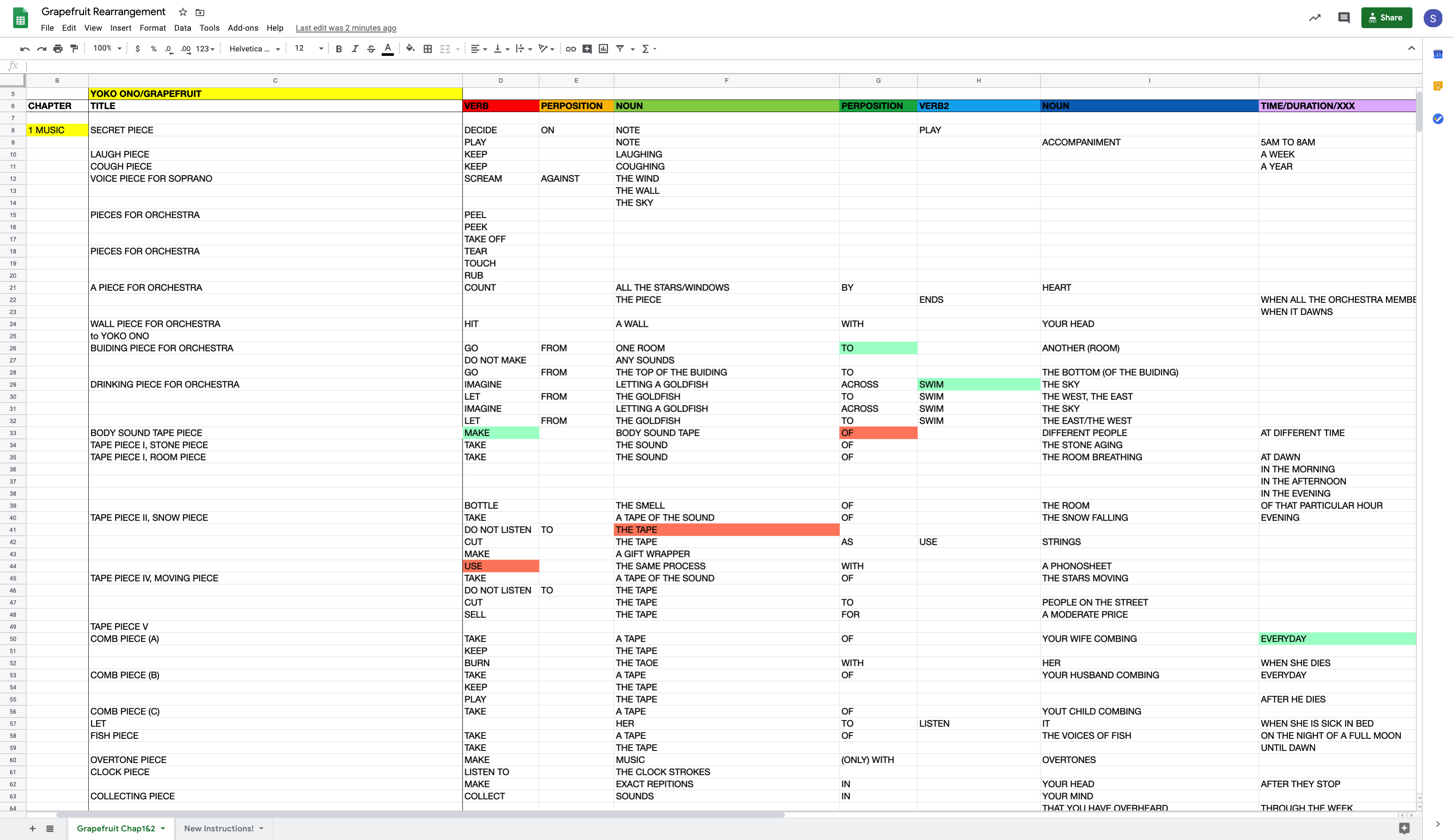This screenshot has height=840, width=1454.
Task: Open the Borders tool
Action: [428, 49]
